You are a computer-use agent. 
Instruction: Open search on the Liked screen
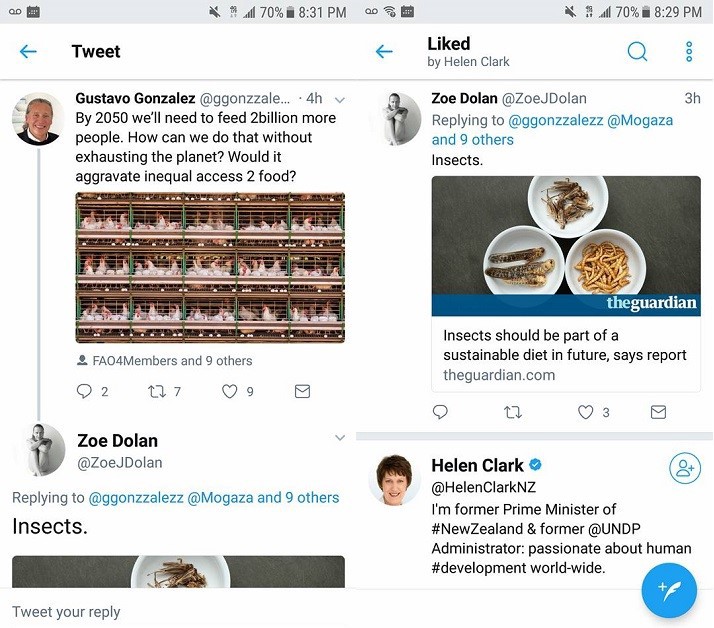637,52
